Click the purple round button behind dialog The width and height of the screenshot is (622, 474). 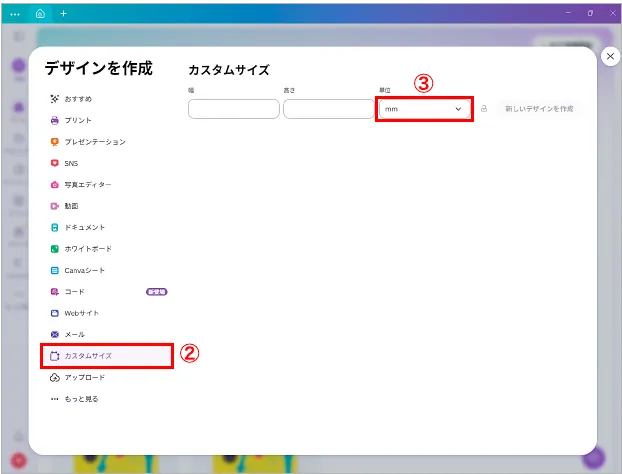[594, 457]
